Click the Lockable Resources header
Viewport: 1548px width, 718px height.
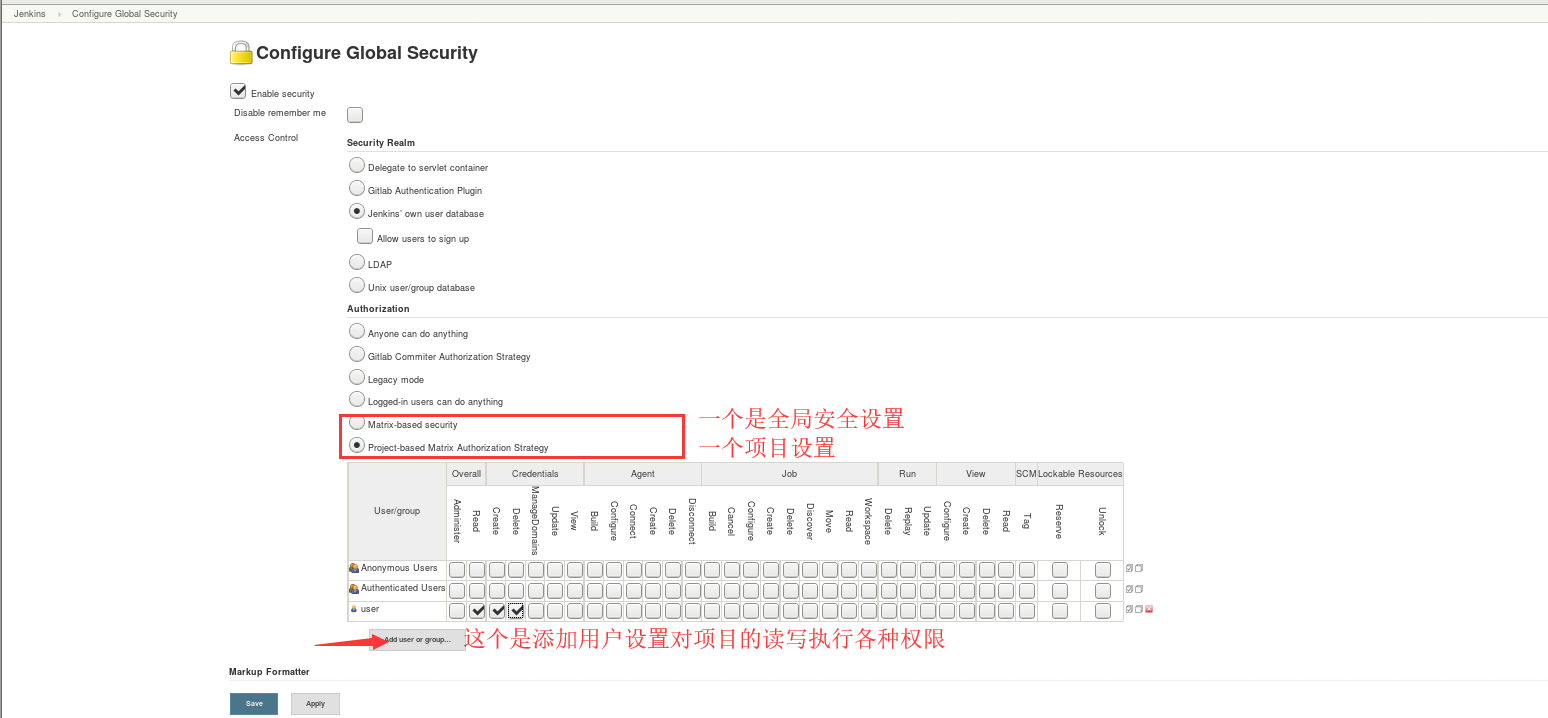tap(1080, 474)
